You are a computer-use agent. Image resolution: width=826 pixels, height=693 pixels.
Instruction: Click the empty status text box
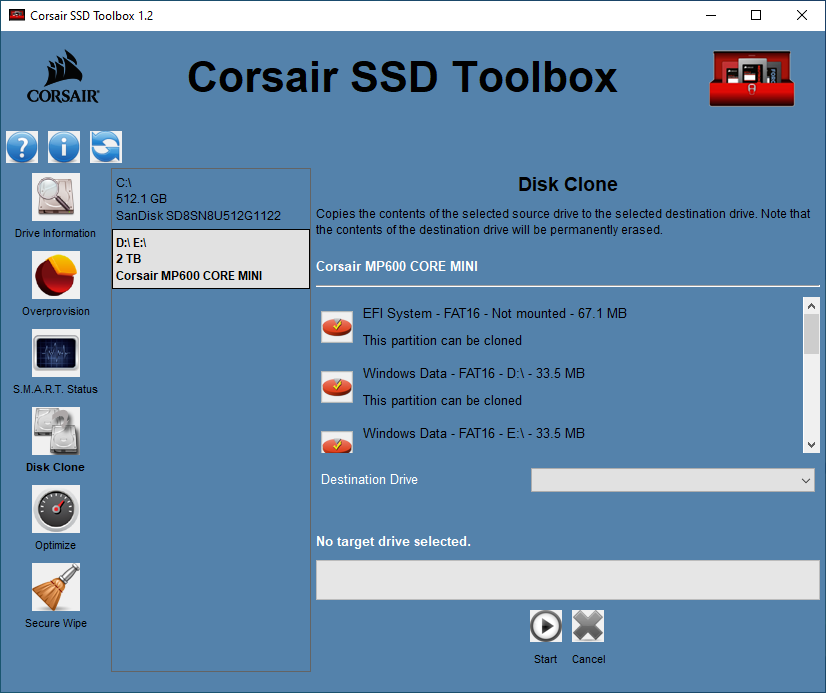(567, 580)
